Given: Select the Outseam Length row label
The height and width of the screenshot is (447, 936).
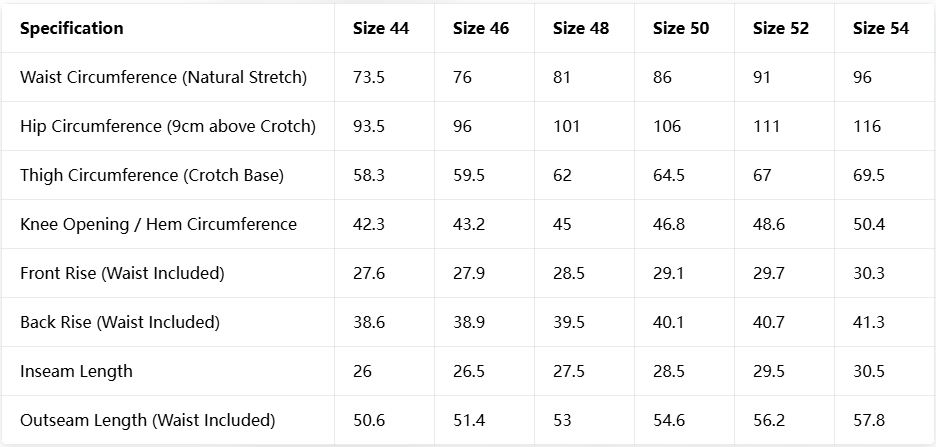Looking at the screenshot, I should coord(147,420).
